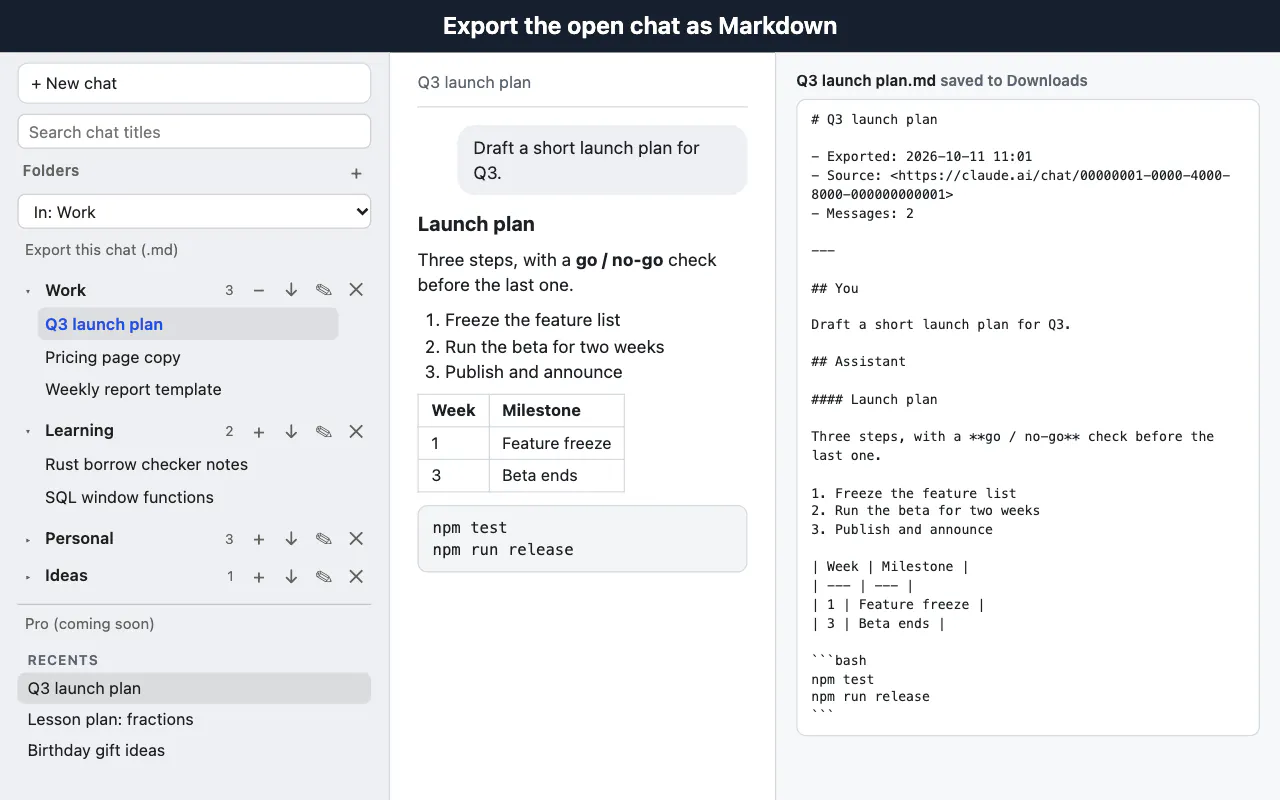Click the down arrow icon in the Learning row
Viewport: 1280px width, 800px height.
click(x=291, y=432)
